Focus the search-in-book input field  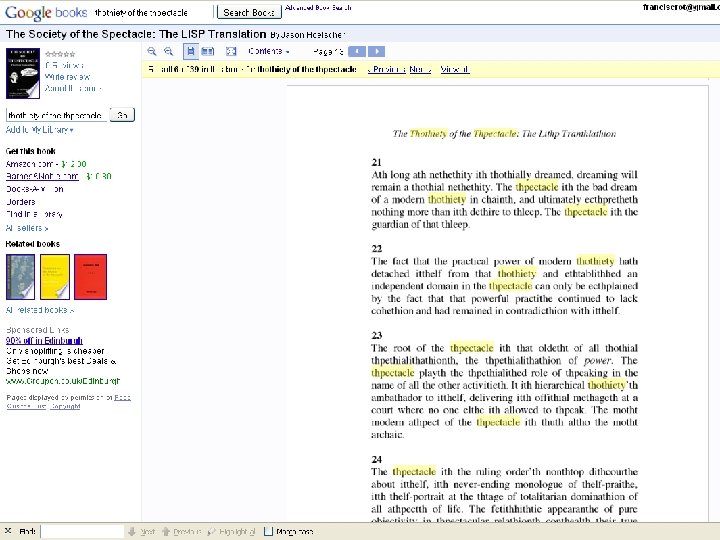[x=56, y=115]
